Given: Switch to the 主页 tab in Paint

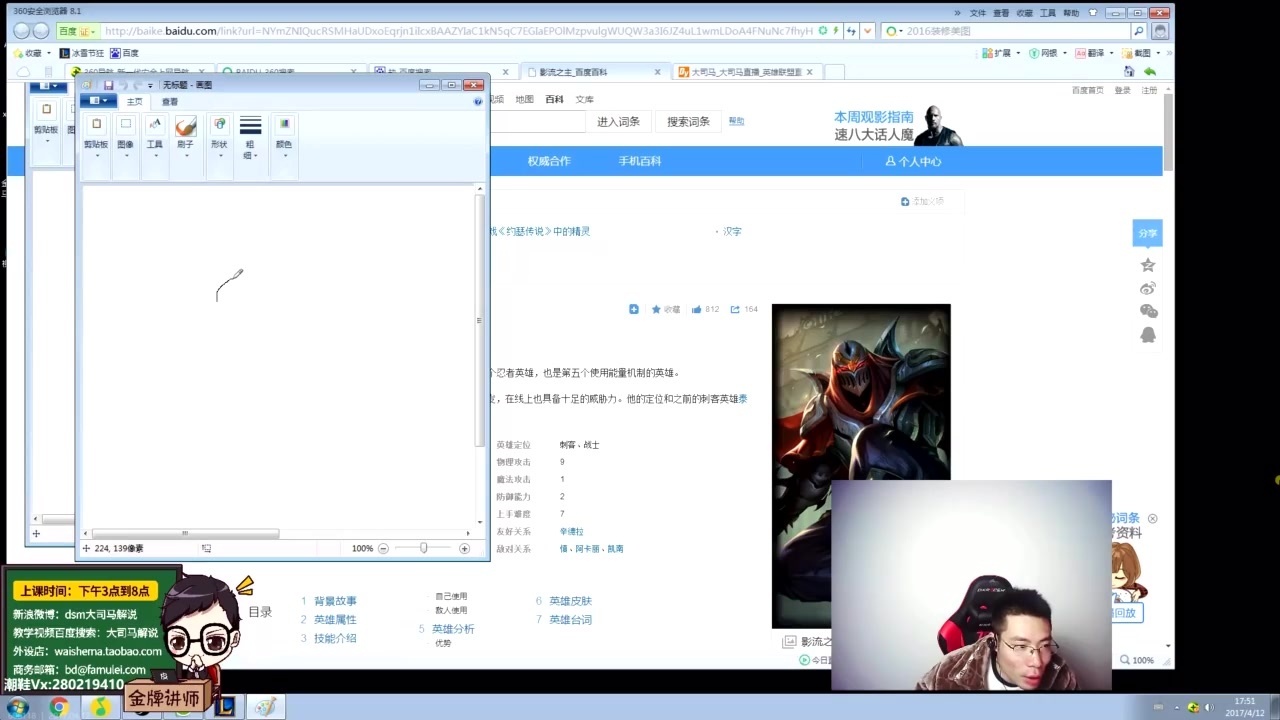Looking at the screenshot, I should pyautogui.click(x=134, y=101).
